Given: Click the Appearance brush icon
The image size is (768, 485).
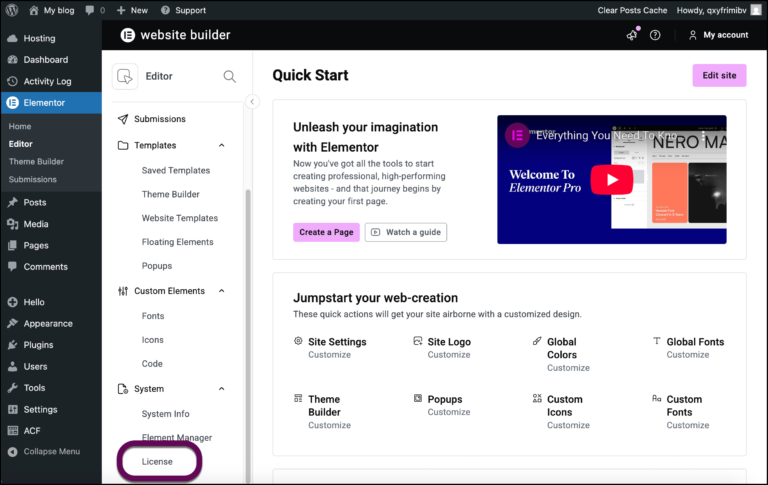Looking at the screenshot, I should point(12,323).
